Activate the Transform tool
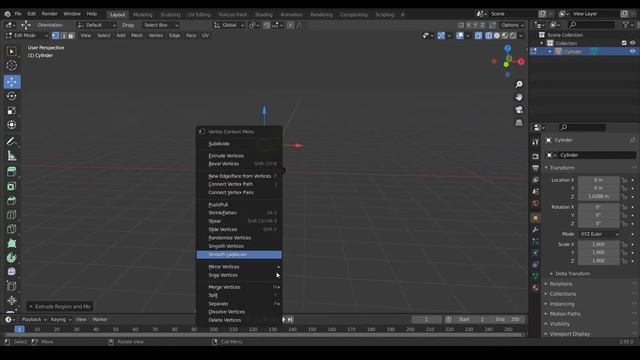The width and height of the screenshot is (640, 360). [x=12, y=125]
